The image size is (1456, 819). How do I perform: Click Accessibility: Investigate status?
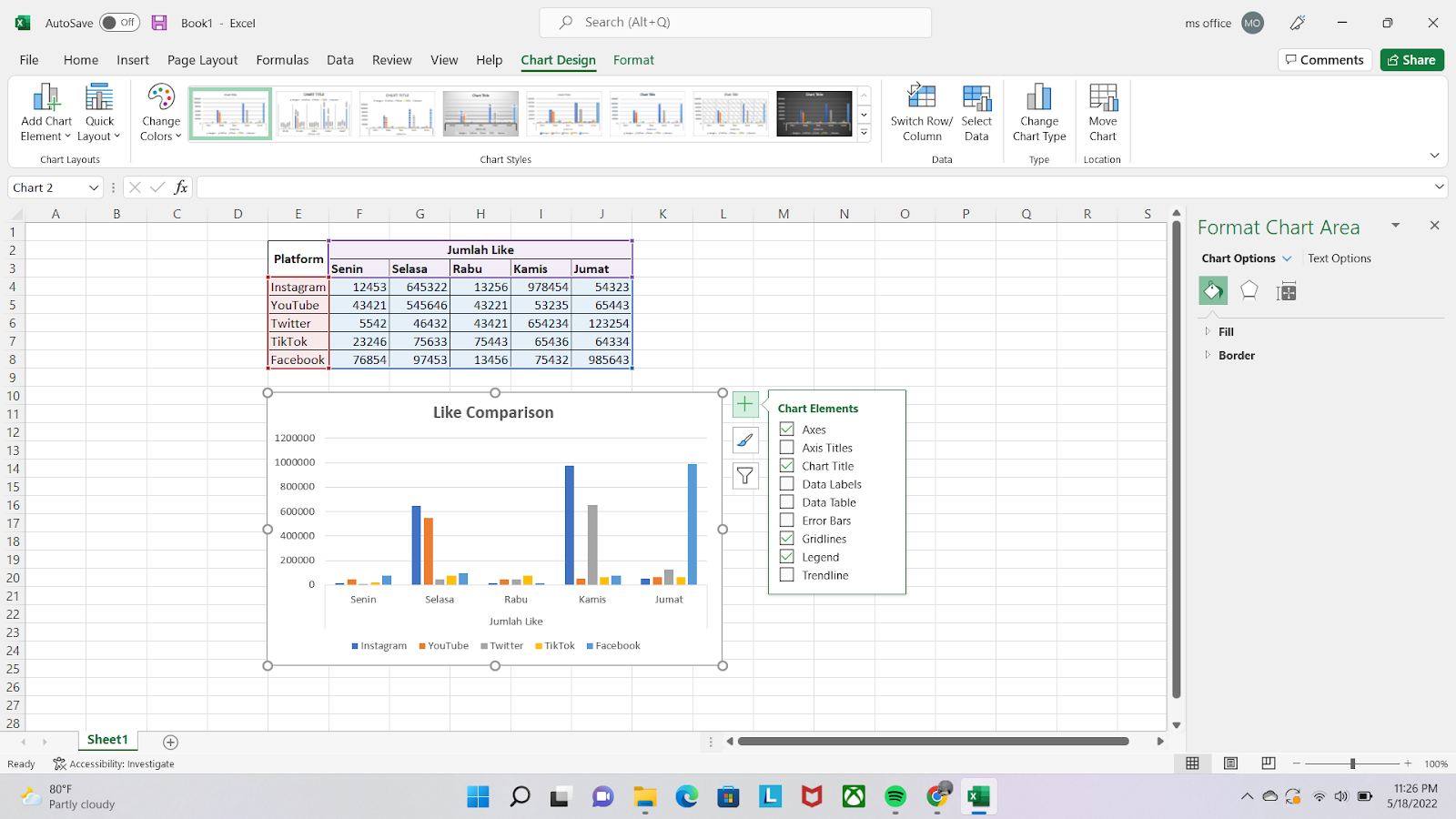tap(114, 764)
